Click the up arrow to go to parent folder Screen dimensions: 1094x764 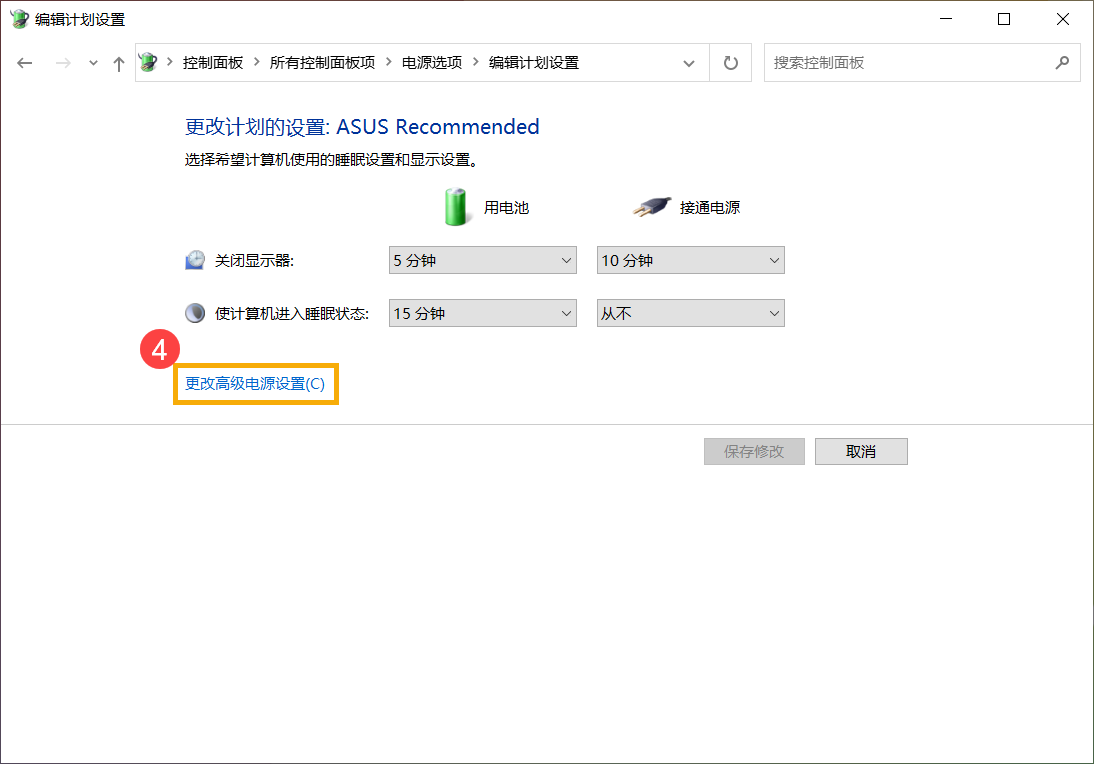(117, 62)
